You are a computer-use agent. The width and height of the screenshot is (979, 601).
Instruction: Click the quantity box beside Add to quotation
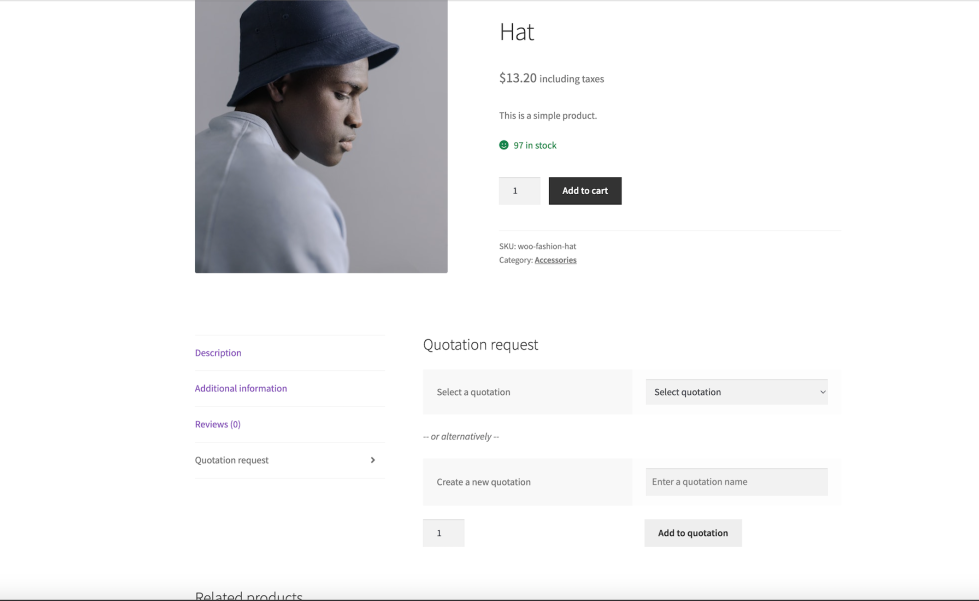pos(443,533)
